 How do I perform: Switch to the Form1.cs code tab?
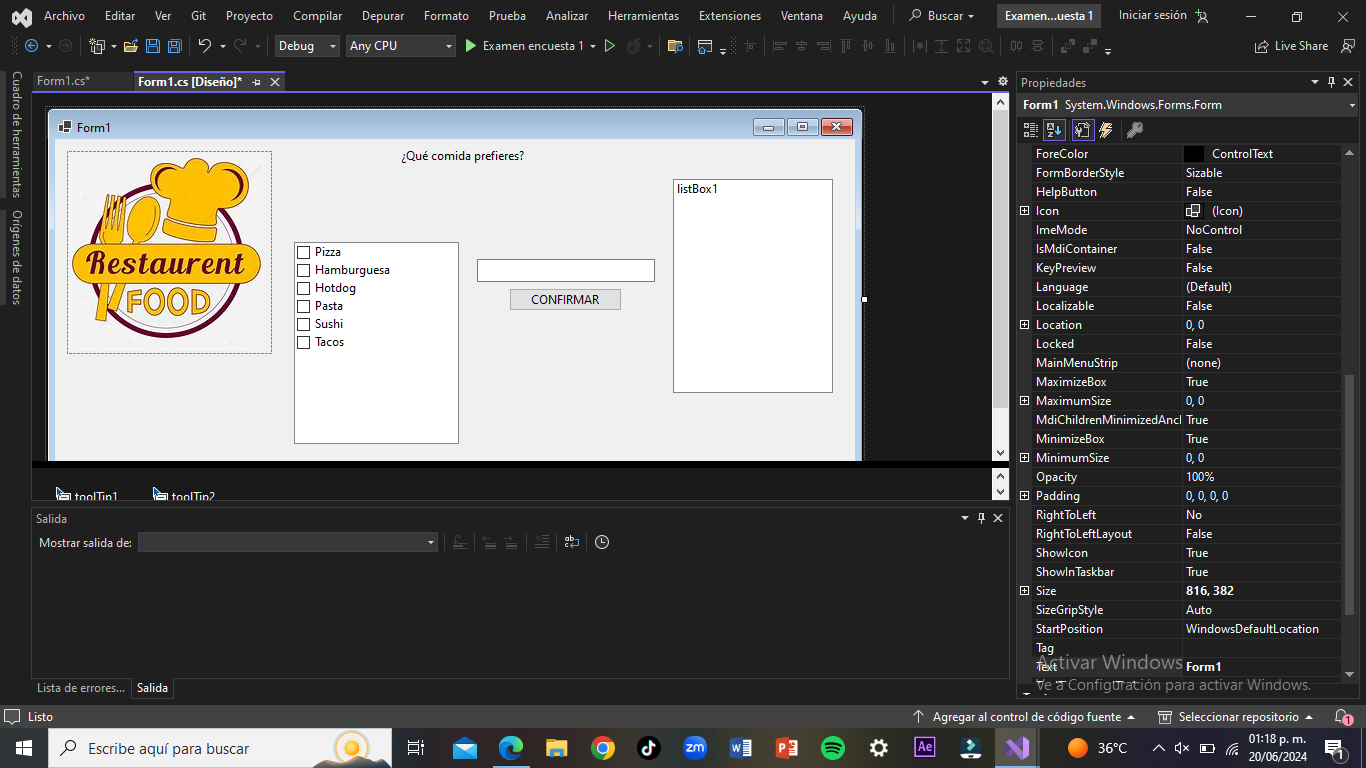point(64,81)
